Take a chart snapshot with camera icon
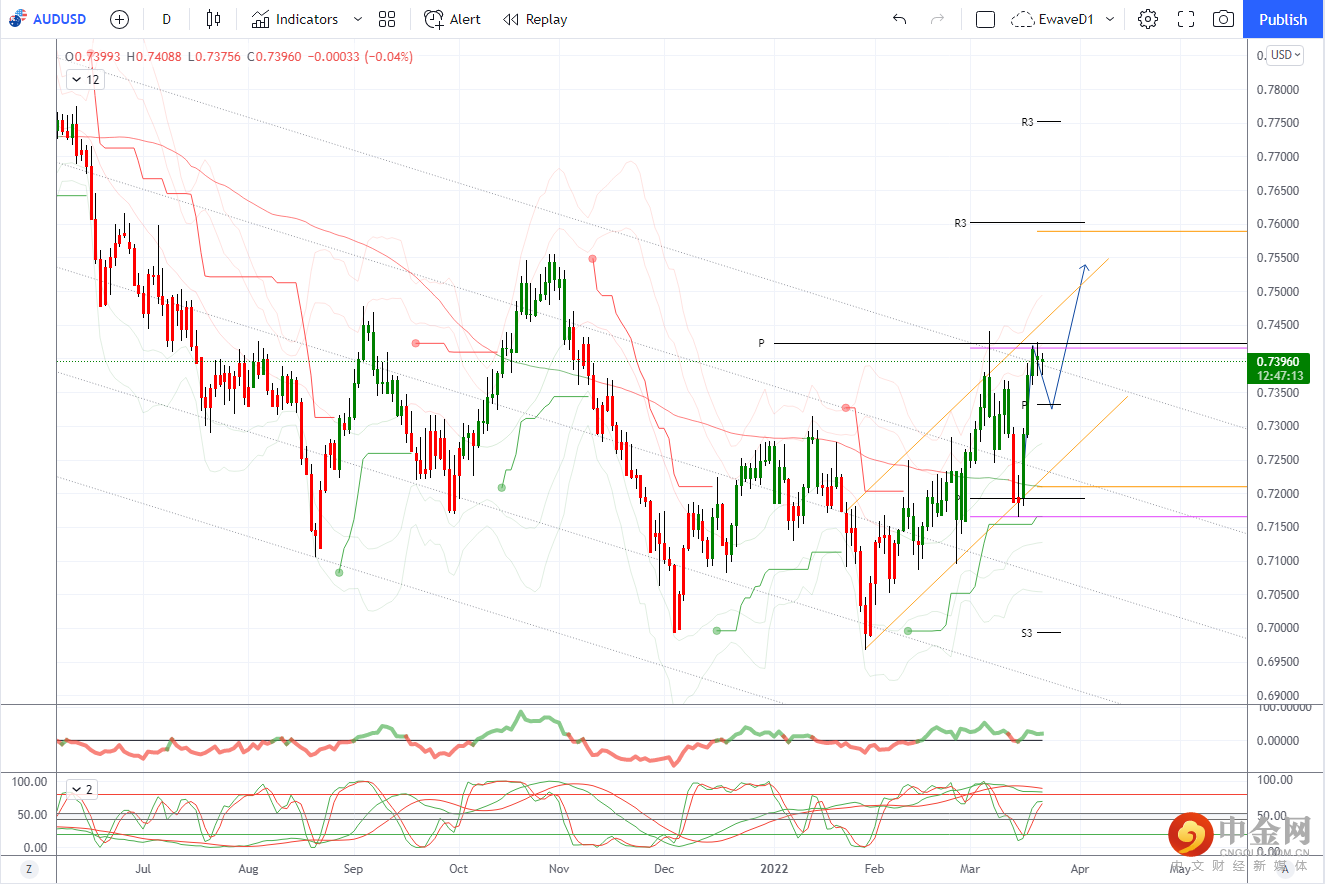 coord(1223,19)
